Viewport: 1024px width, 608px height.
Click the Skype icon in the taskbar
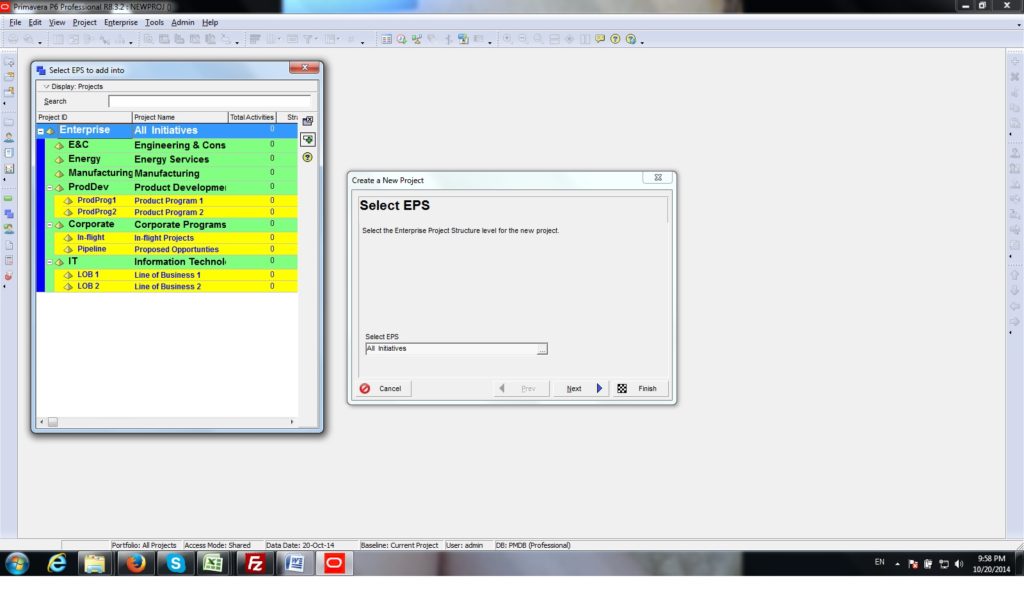coord(176,564)
